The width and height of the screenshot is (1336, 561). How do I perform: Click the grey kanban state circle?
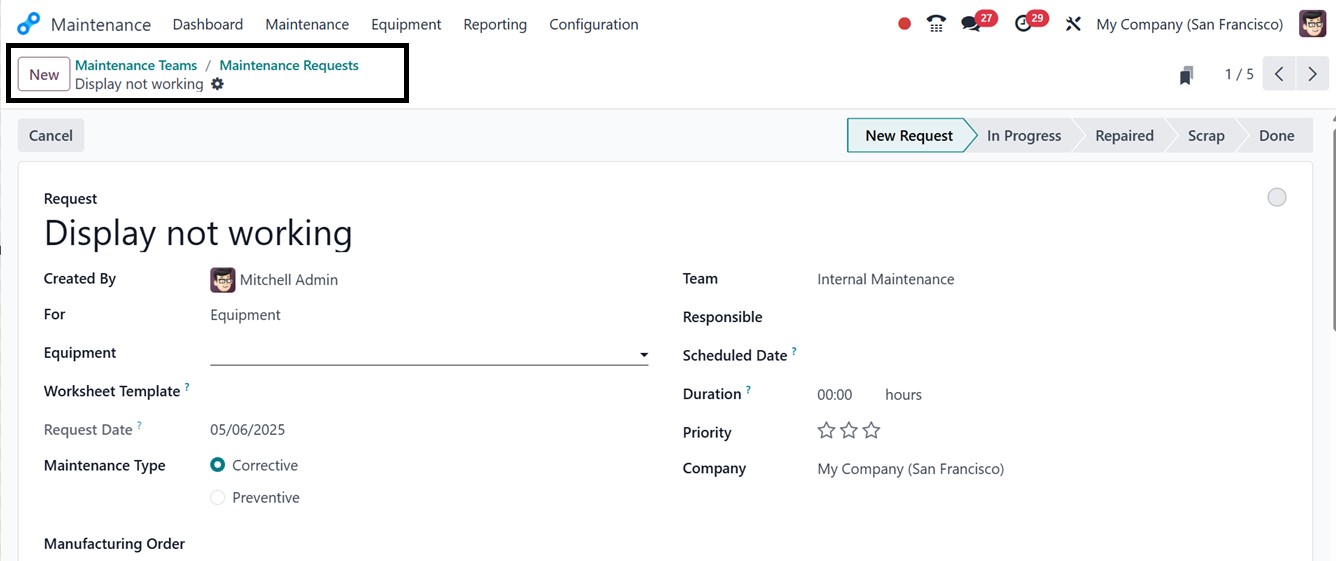coord(1276,198)
